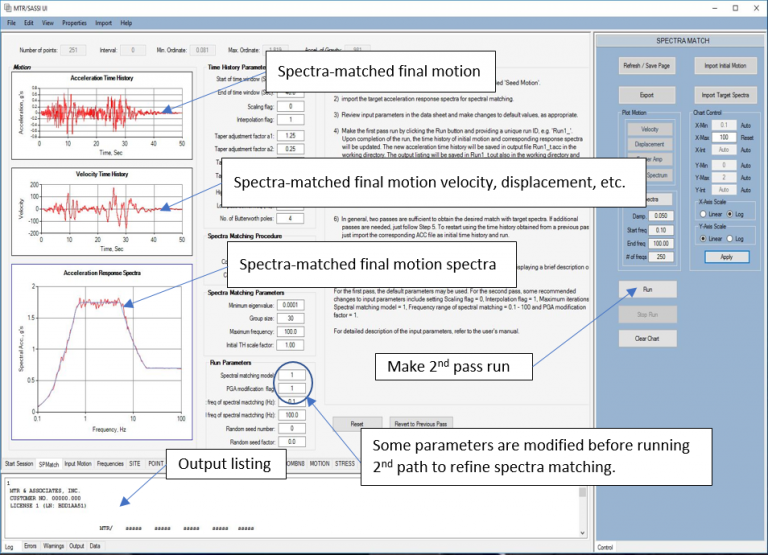Select Log for X-Axis Scale
The height and width of the screenshot is (555, 768).
pos(729,214)
